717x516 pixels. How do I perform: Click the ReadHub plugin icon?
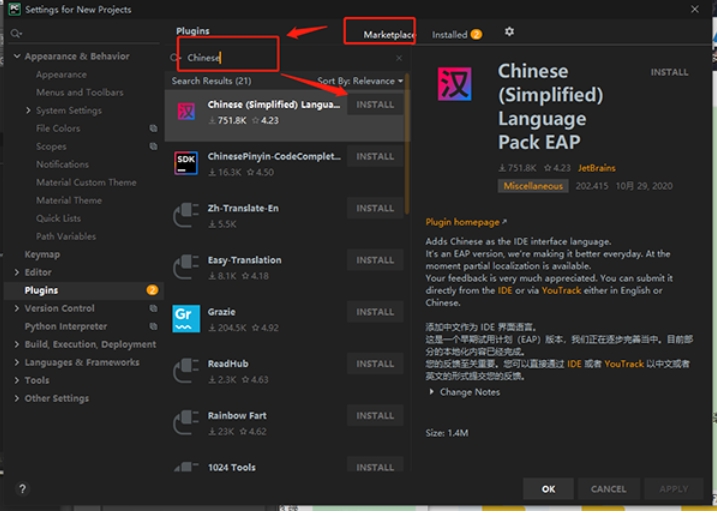coord(186,370)
